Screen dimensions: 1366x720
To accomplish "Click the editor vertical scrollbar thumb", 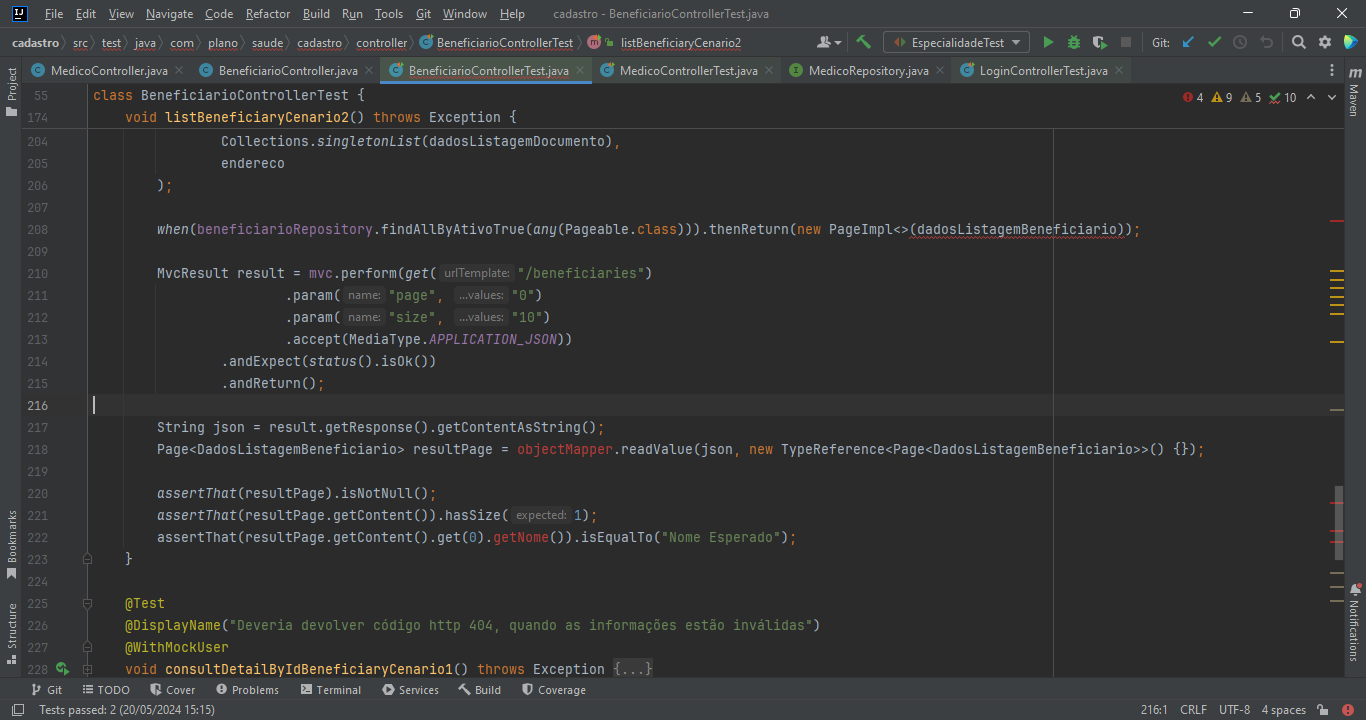I will [x=1338, y=523].
